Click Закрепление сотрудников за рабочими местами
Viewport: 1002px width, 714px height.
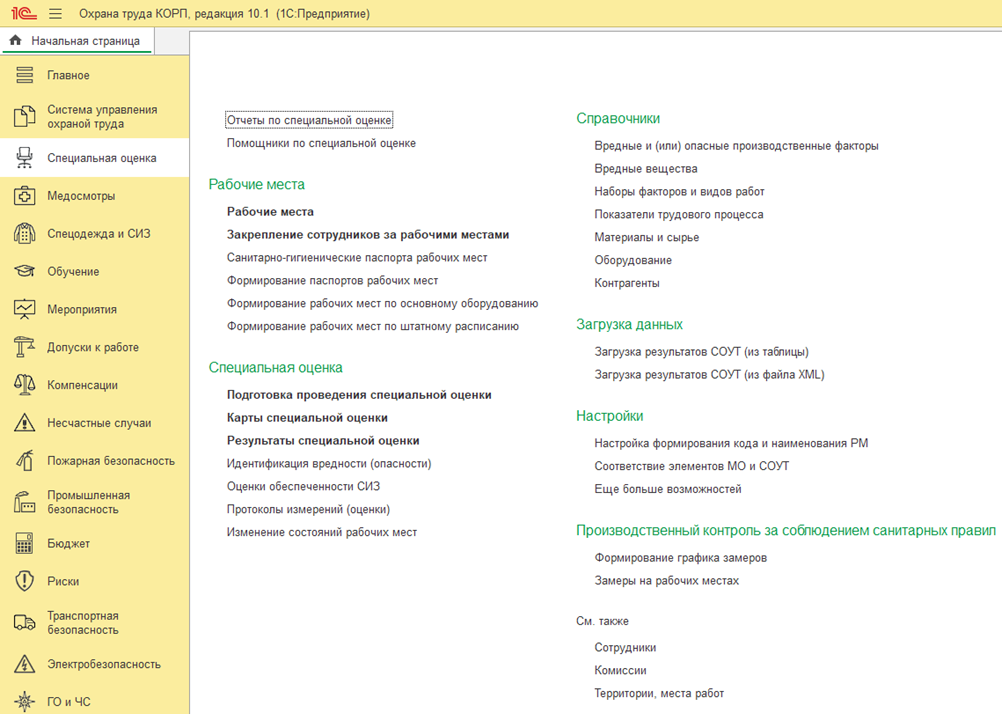click(x=368, y=235)
